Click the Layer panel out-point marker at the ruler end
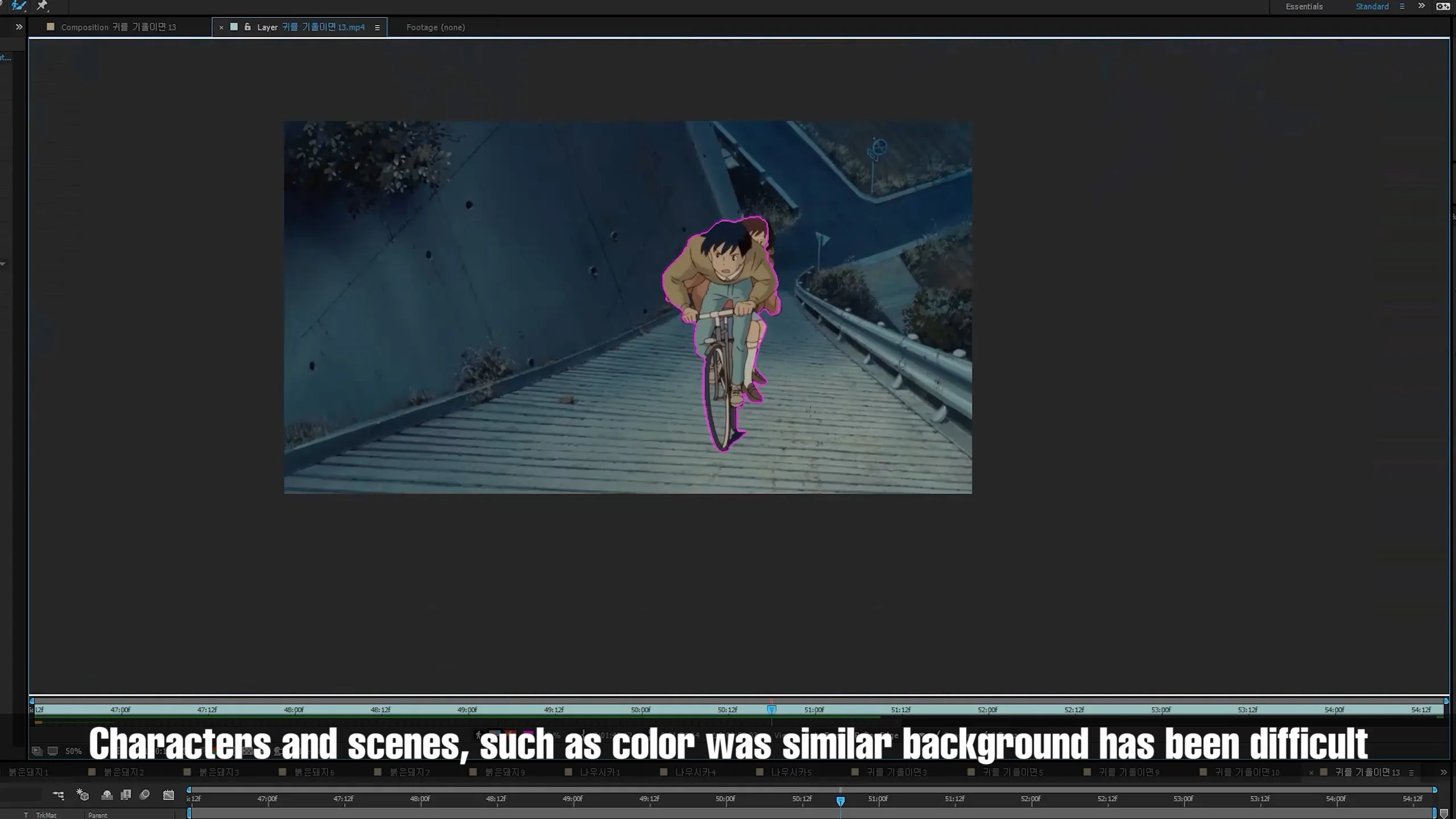 [1446, 701]
